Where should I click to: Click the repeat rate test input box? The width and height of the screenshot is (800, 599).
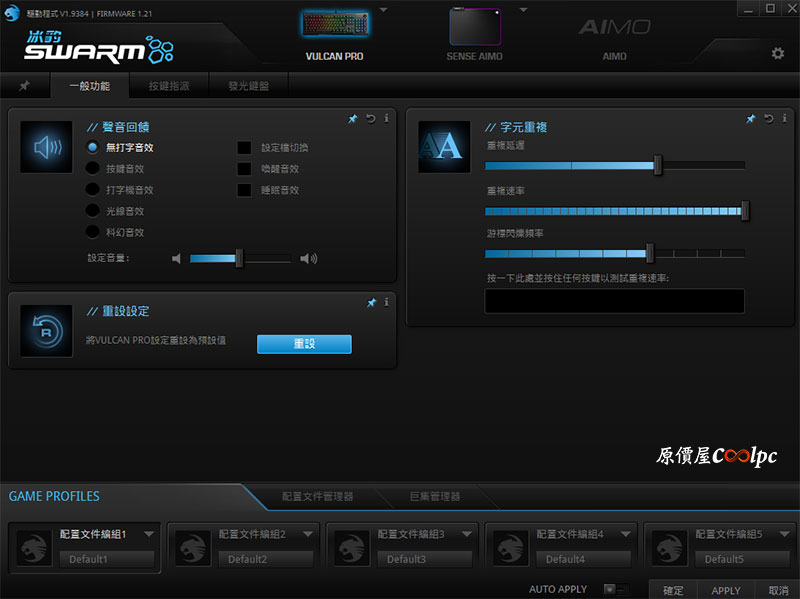point(614,301)
